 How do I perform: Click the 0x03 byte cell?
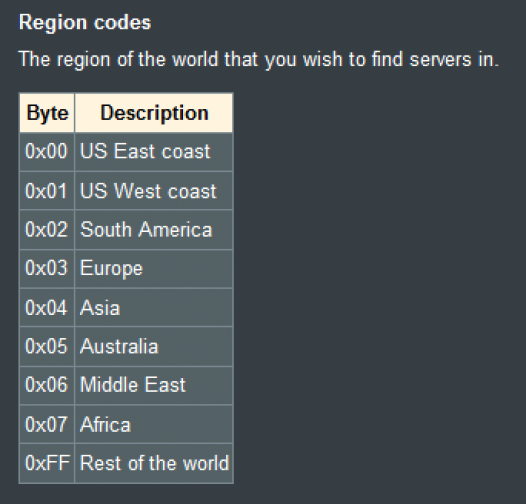[47, 269]
